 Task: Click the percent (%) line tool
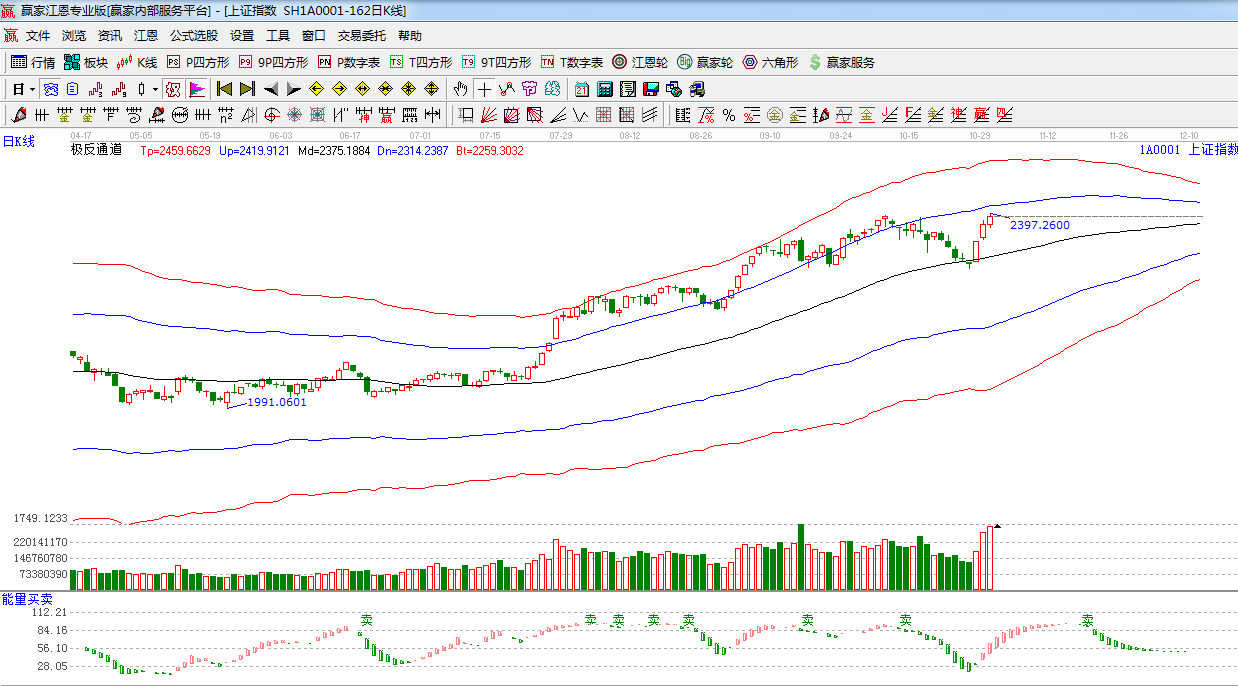pyautogui.click(x=729, y=115)
